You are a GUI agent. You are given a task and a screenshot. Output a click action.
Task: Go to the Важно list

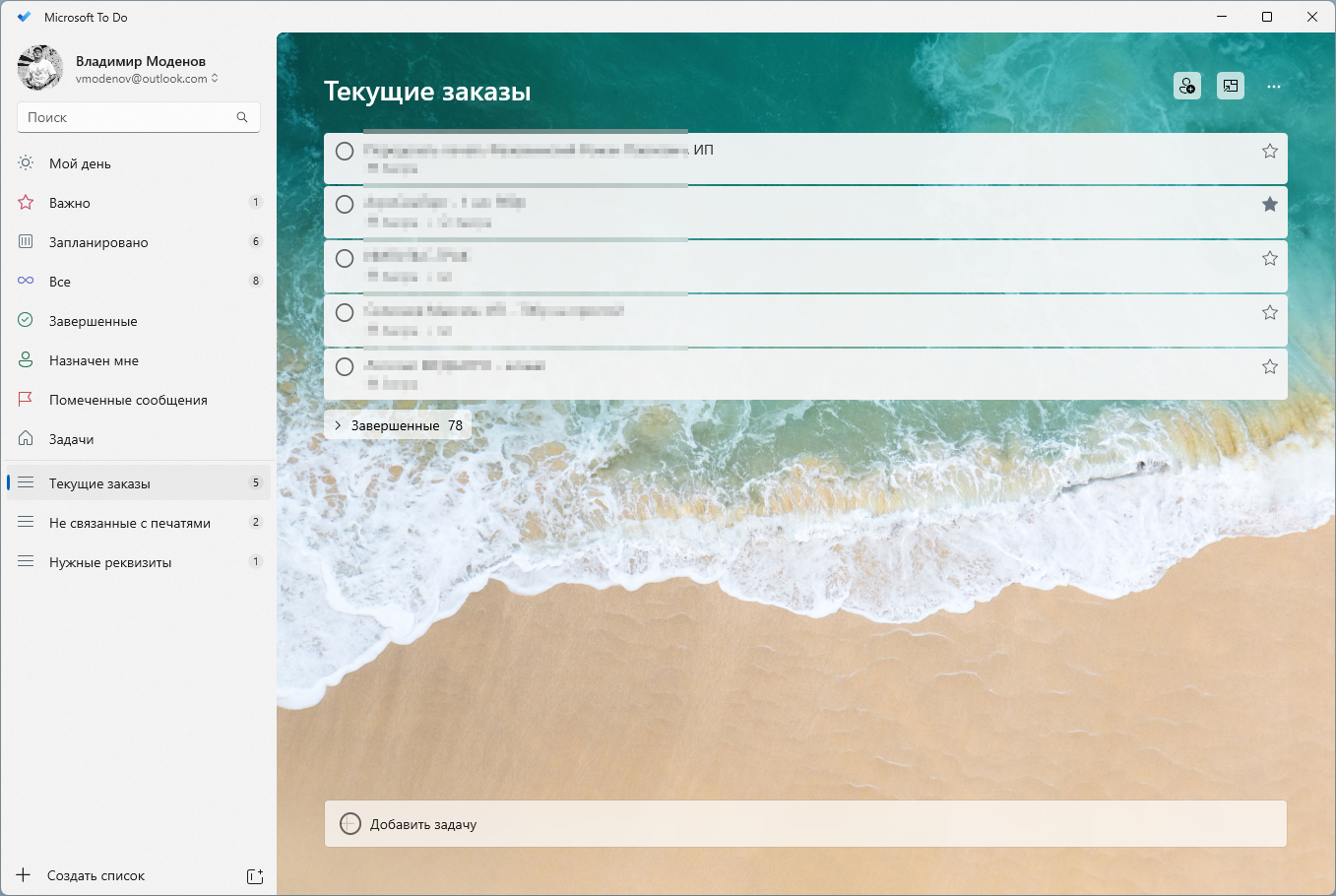(x=138, y=203)
